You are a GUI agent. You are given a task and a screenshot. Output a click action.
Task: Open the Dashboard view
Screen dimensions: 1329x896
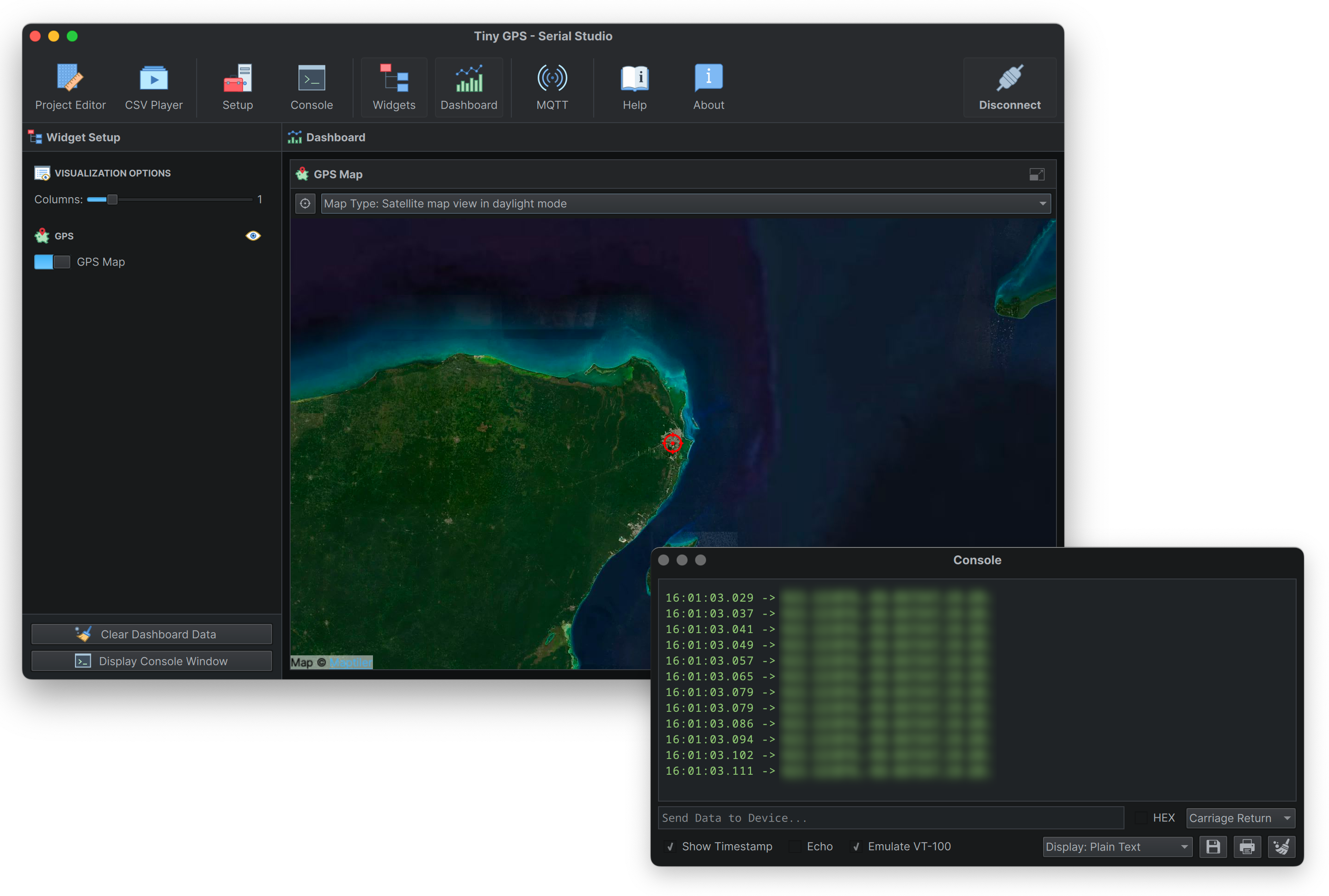point(467,85)
